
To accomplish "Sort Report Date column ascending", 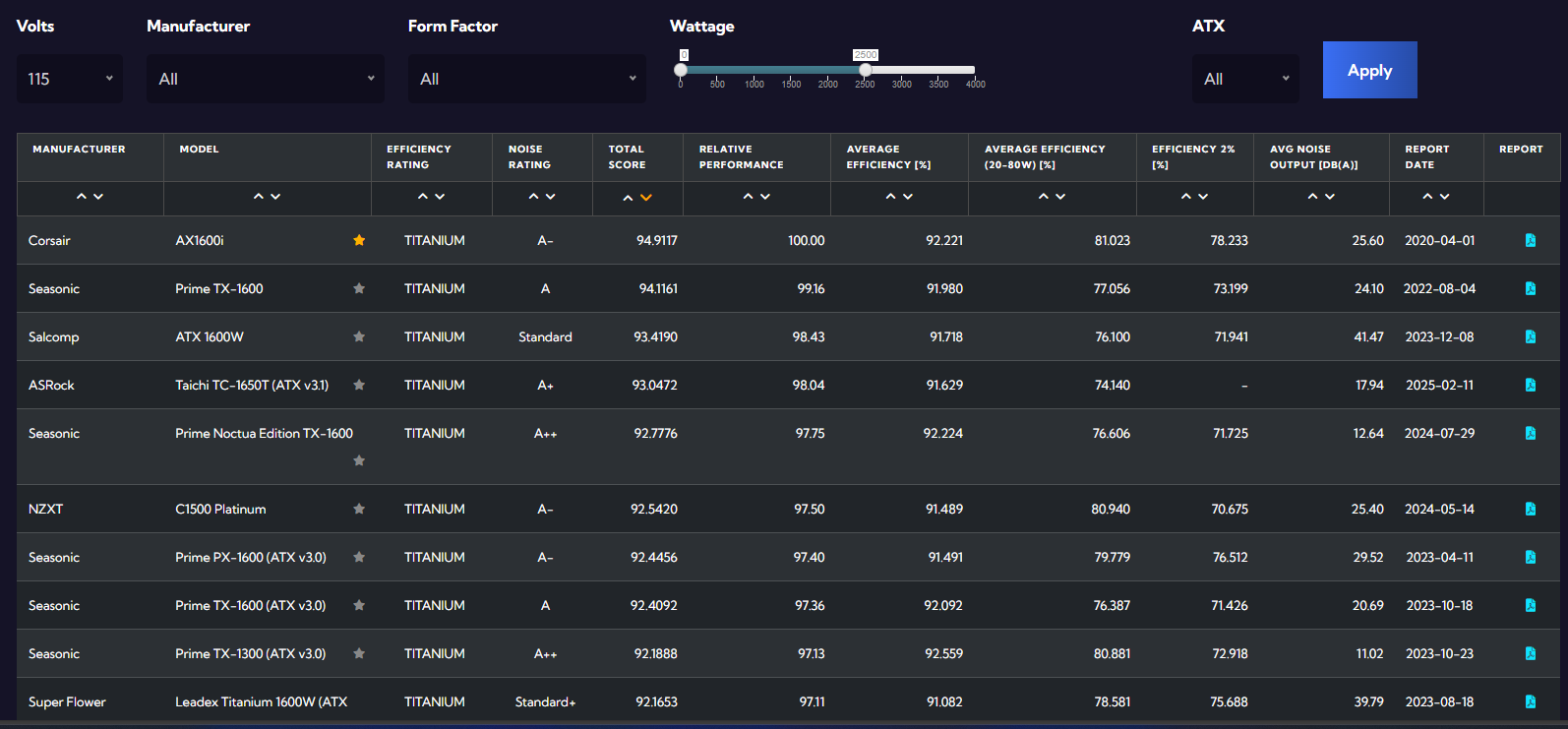I will pyautogui.click(x=1428, y=197).
